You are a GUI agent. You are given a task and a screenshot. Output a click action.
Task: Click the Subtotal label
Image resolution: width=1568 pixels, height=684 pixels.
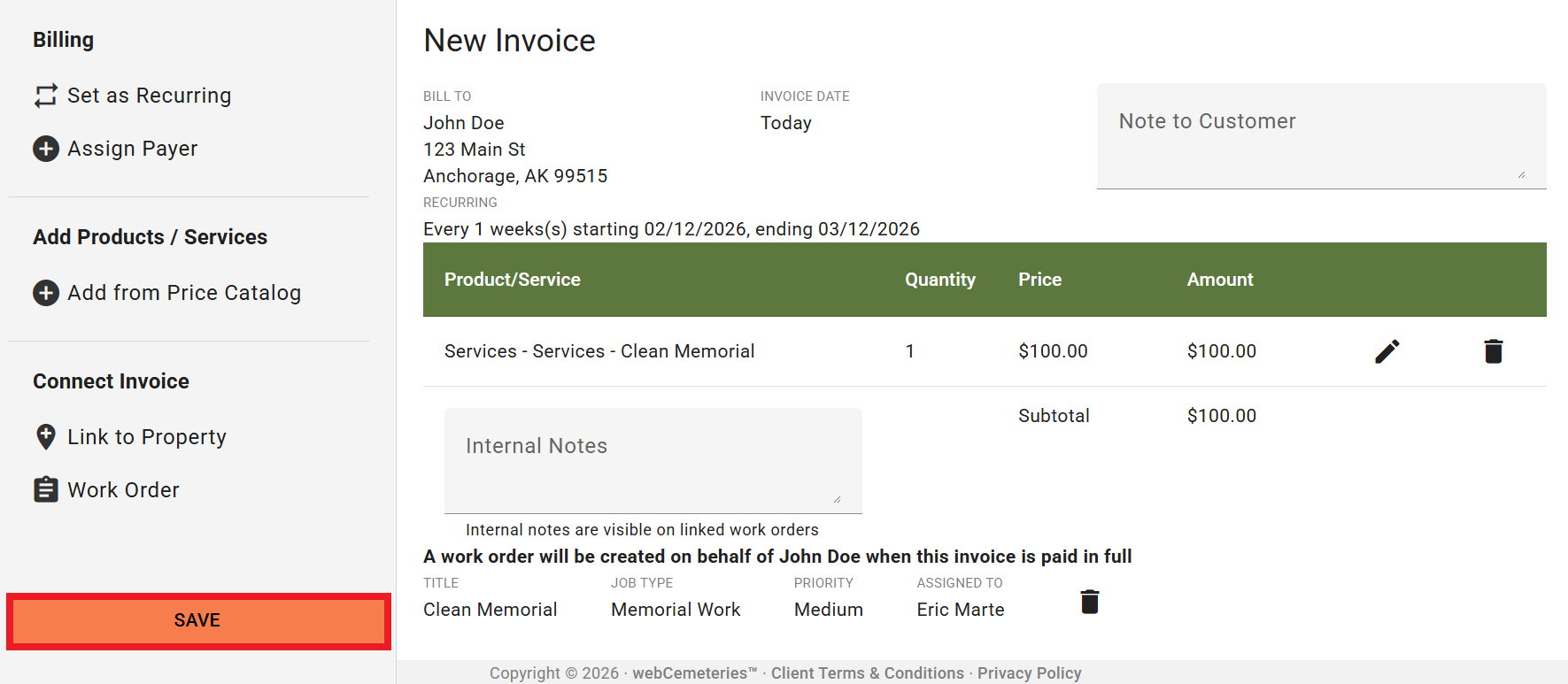click(x=1054, y=416)
